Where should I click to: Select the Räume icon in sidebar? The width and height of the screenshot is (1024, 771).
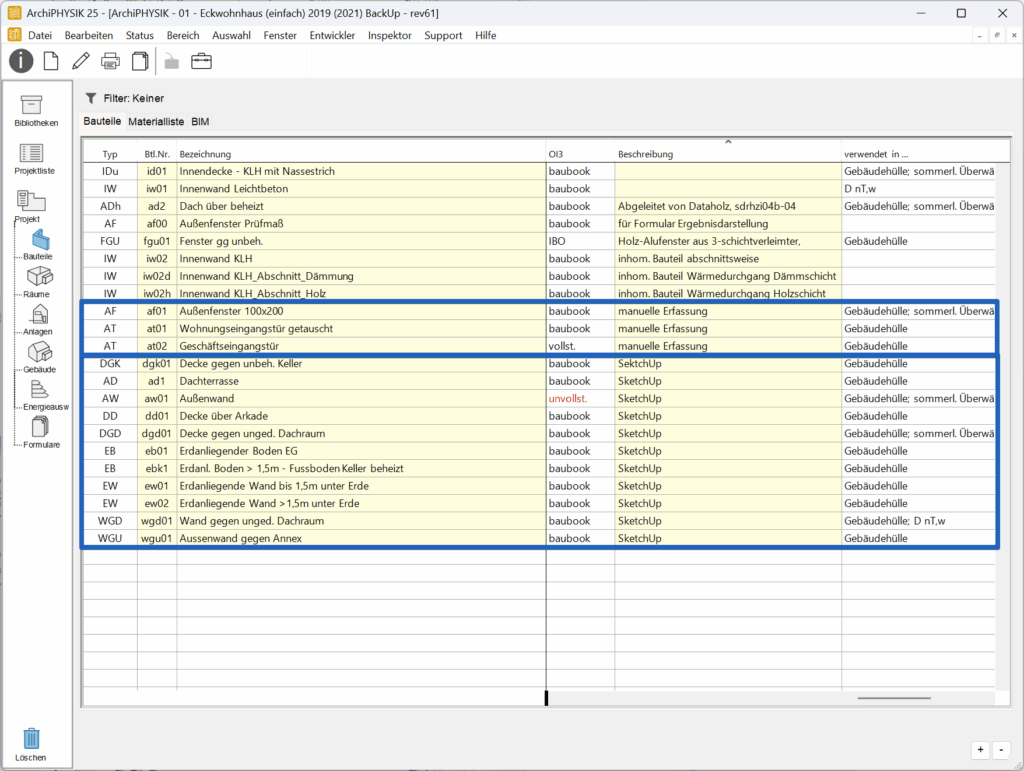40,277
